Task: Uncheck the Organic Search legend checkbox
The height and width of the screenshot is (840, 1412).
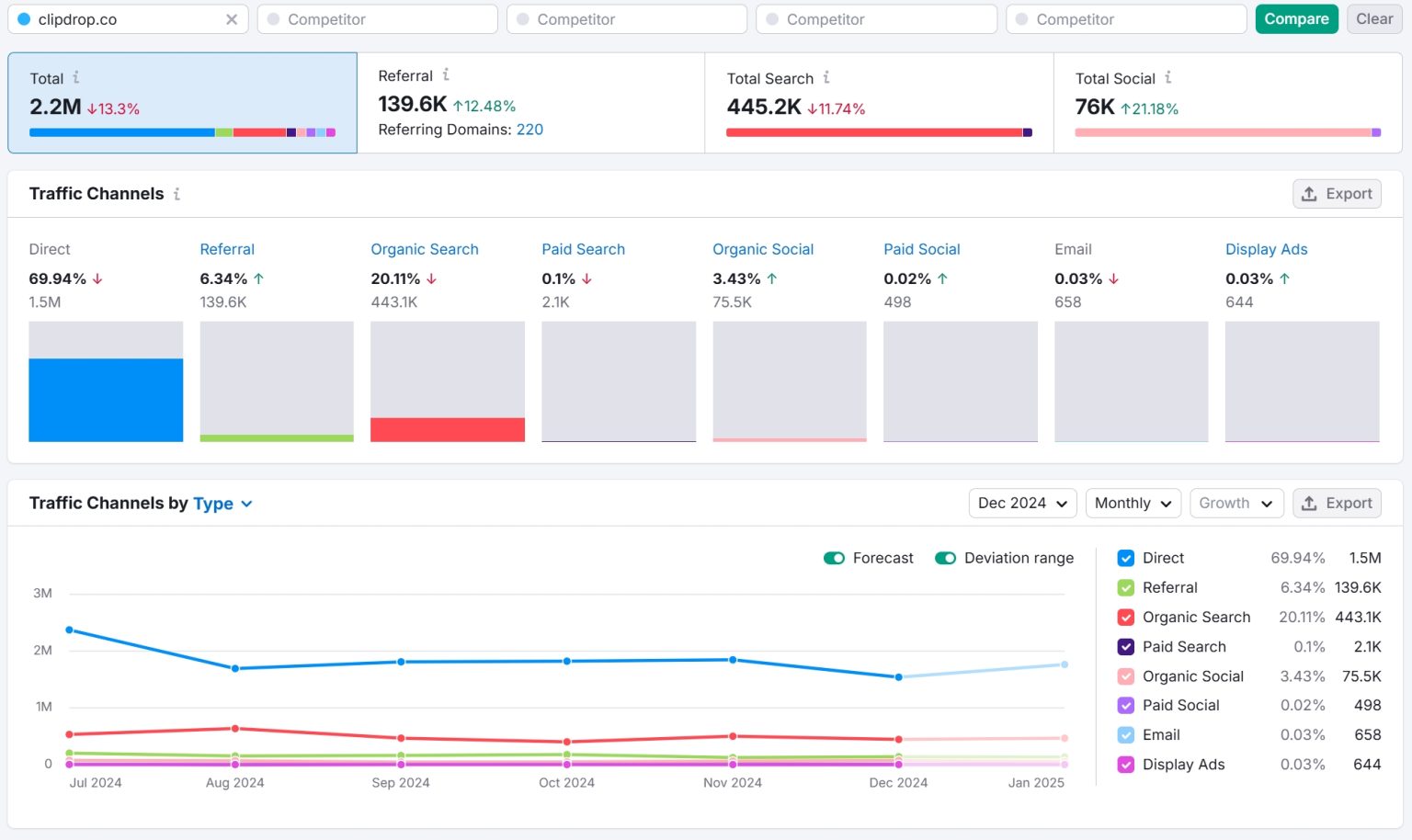Action: point(1126,618)
